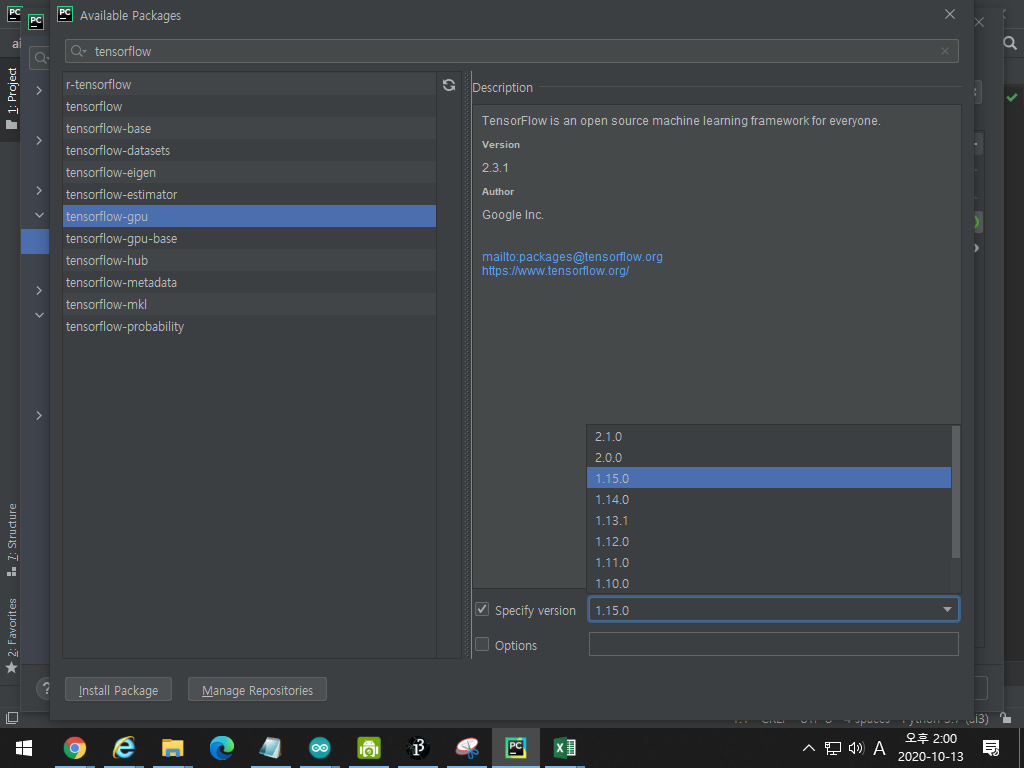The image size is (1024, 768).
Task: Select the tensorflow package row
Action: pos(249,106)
